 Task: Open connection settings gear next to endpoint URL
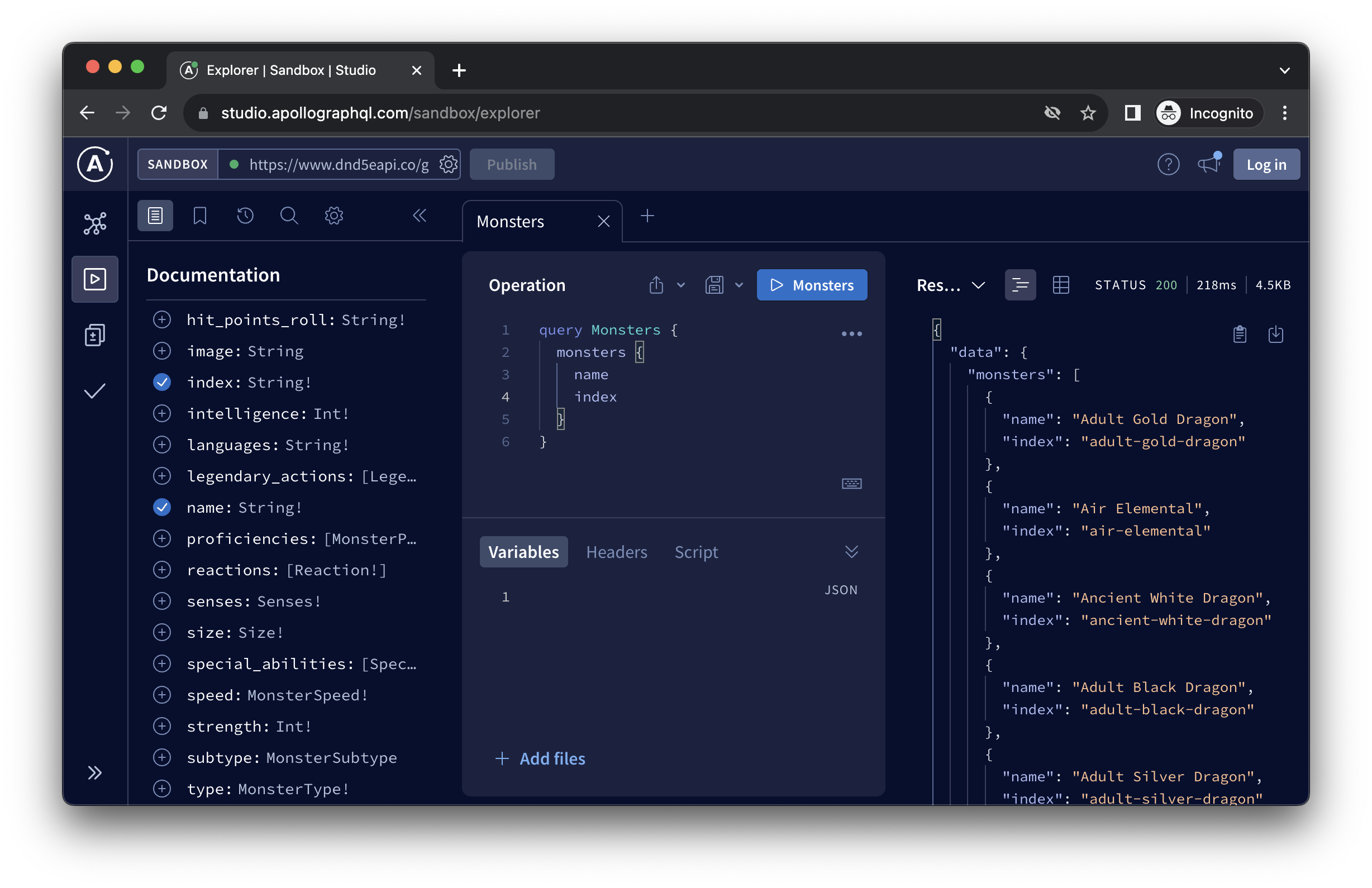point(449,165)
